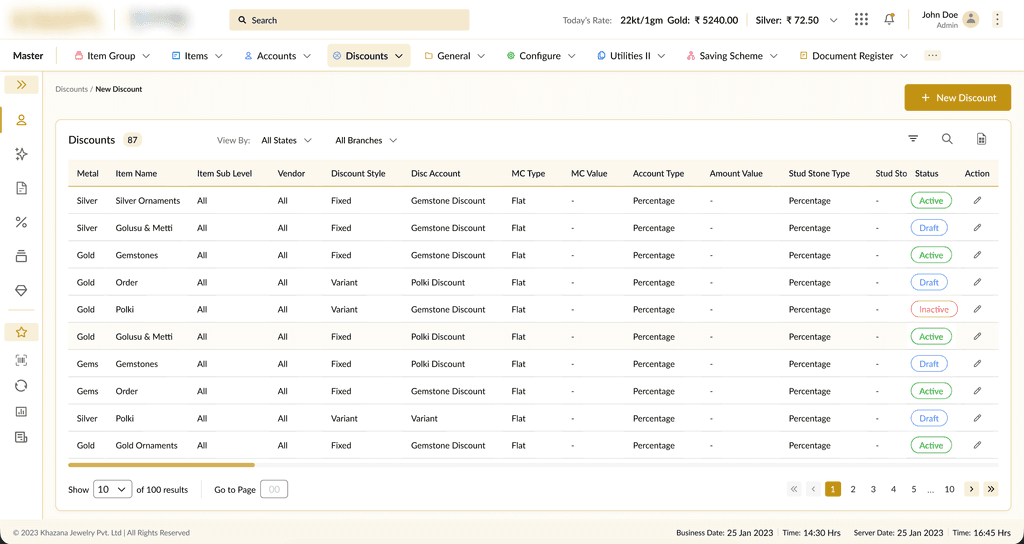Image resolution: width=1024 pixels, height=544 pixels.
Task: Click the sparkle sidebar icon
Action: tap(22, 154)
